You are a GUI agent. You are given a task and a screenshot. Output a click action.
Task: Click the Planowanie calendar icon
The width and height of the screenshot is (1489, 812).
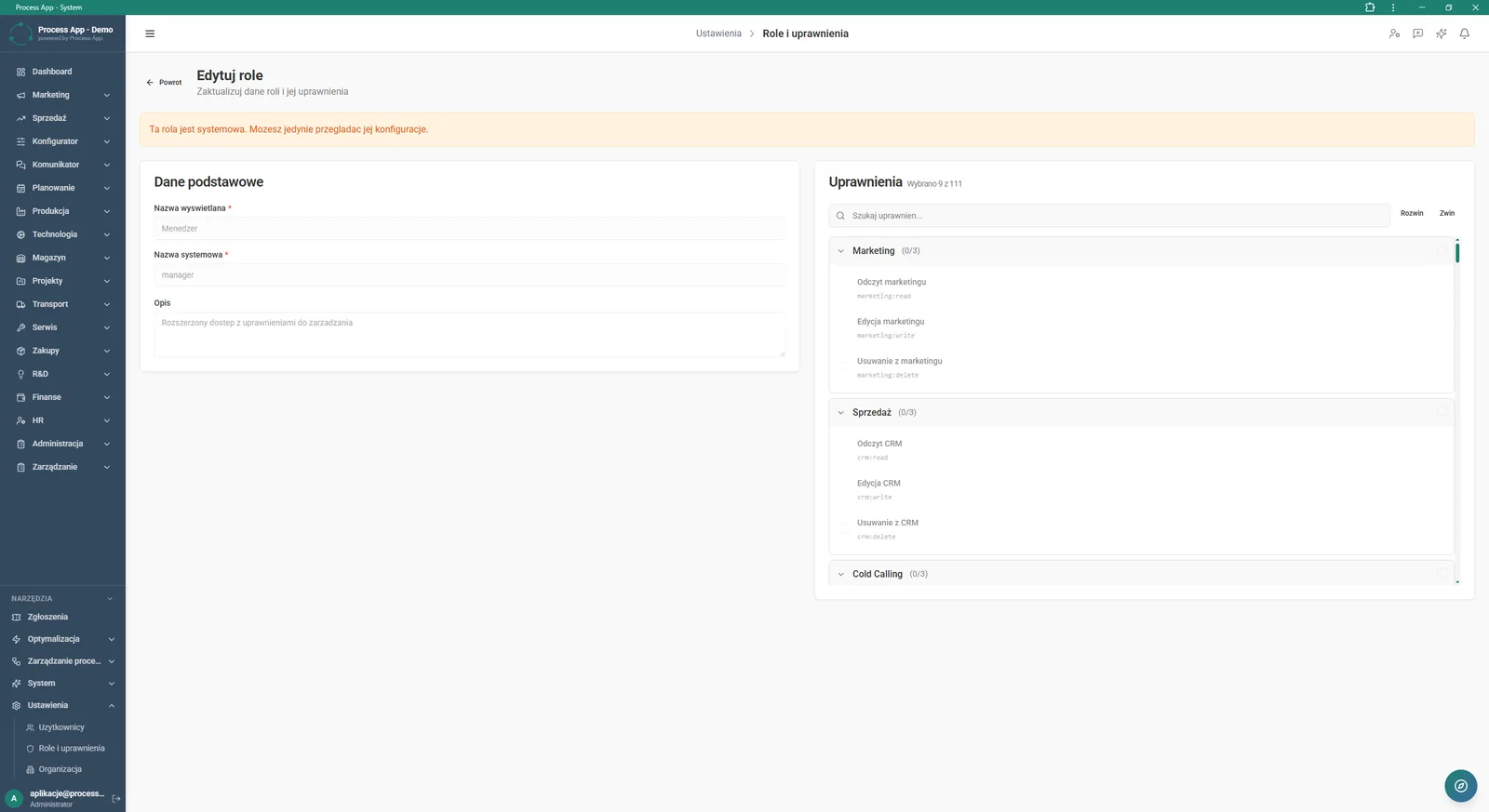click(20, 188)
